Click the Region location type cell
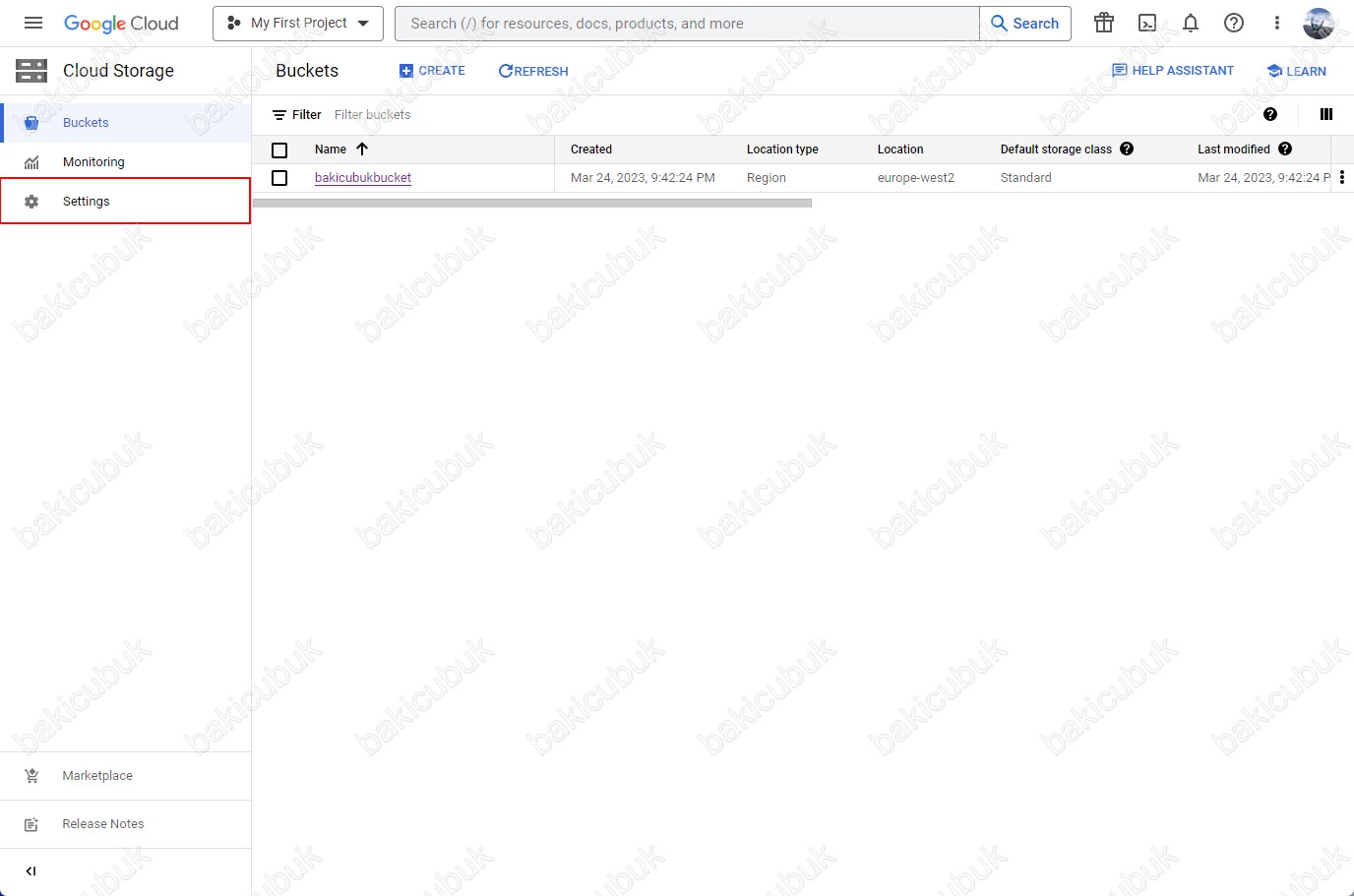 pyautogui.click(x=767, y=178)
